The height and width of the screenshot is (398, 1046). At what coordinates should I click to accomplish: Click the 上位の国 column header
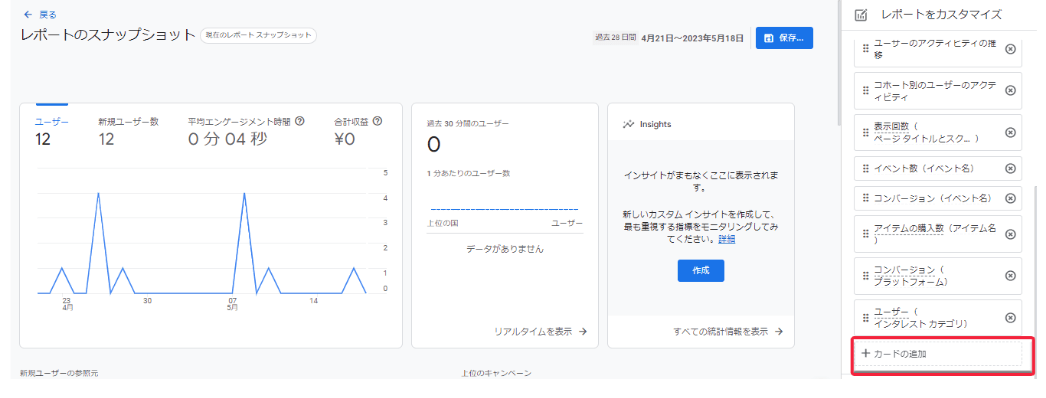pos(442,223)
